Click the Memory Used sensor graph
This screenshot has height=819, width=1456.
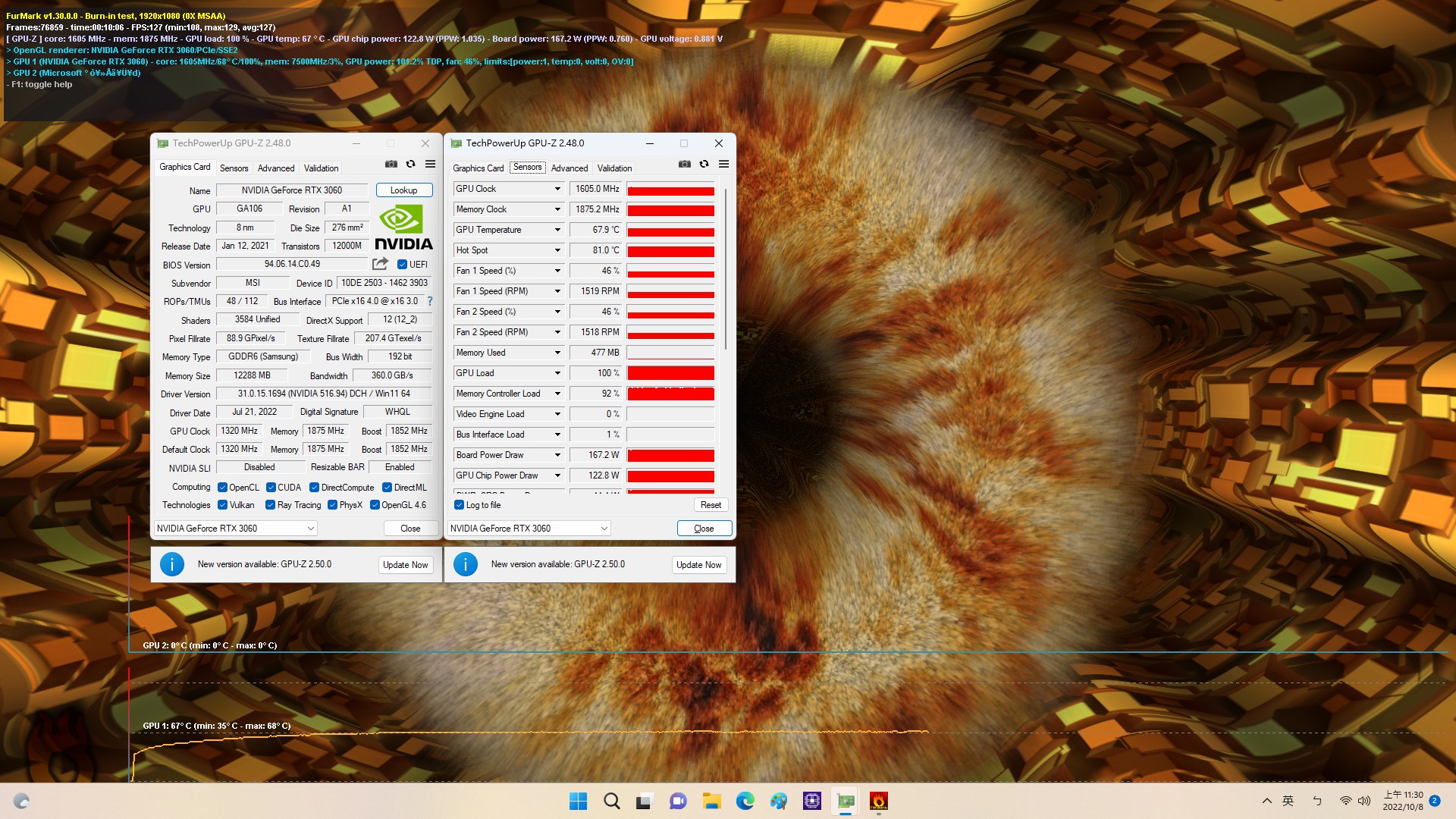[670, 353]
